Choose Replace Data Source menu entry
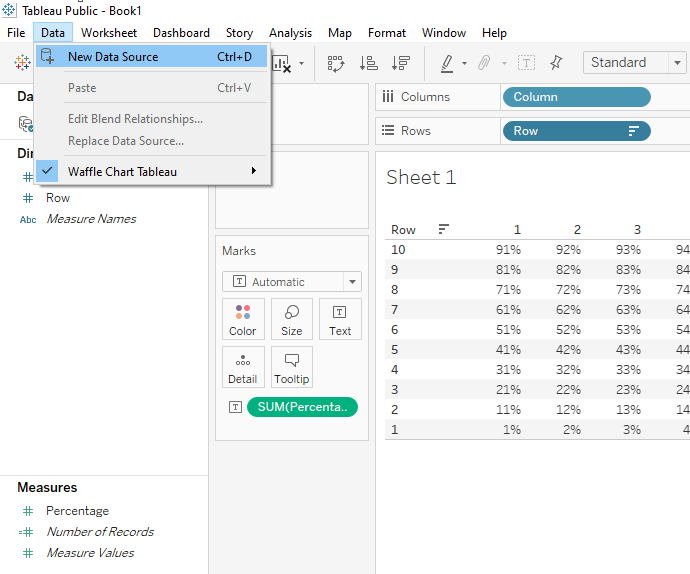Image resolution: width=690 pixels, height=574 pixels. coord(151,141)
